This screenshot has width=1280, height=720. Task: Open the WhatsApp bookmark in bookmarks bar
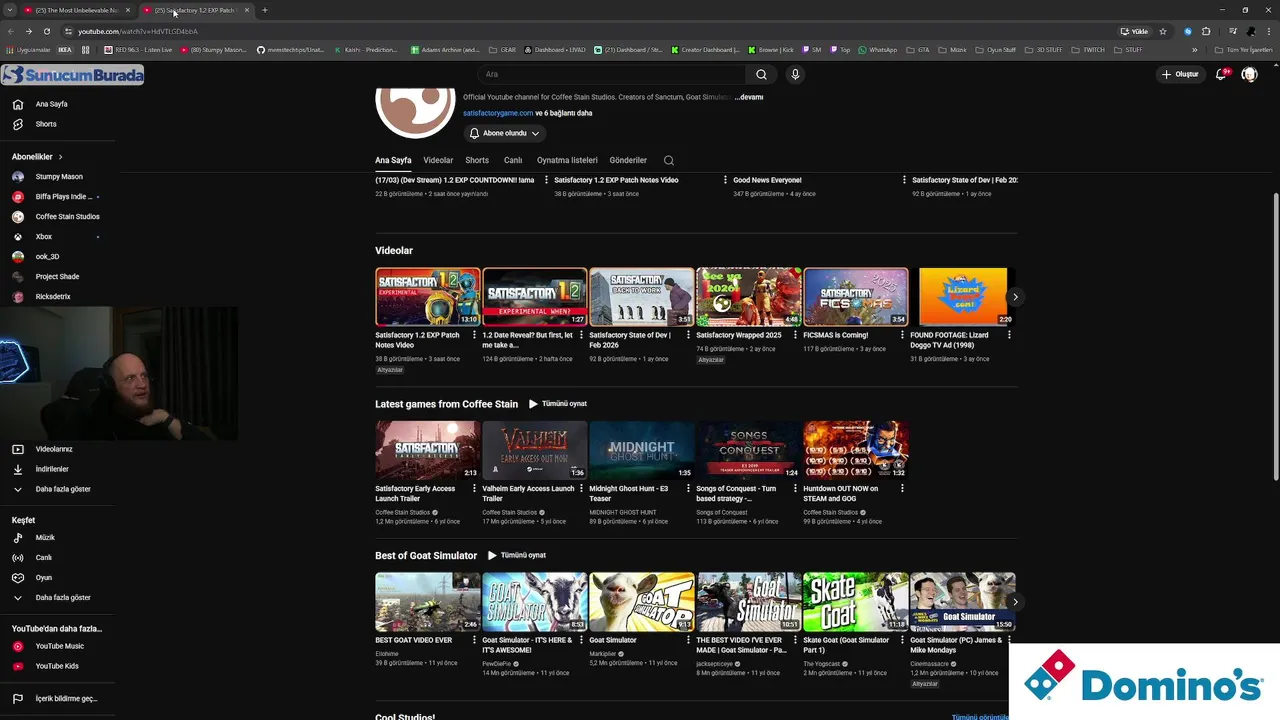click(878, 49)
